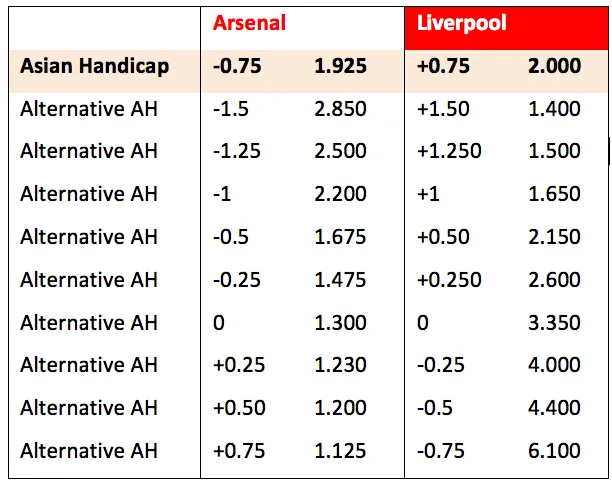
Task: Click the 2.500 odds for Arsenal -1.25
Action: tap(341, 151)
